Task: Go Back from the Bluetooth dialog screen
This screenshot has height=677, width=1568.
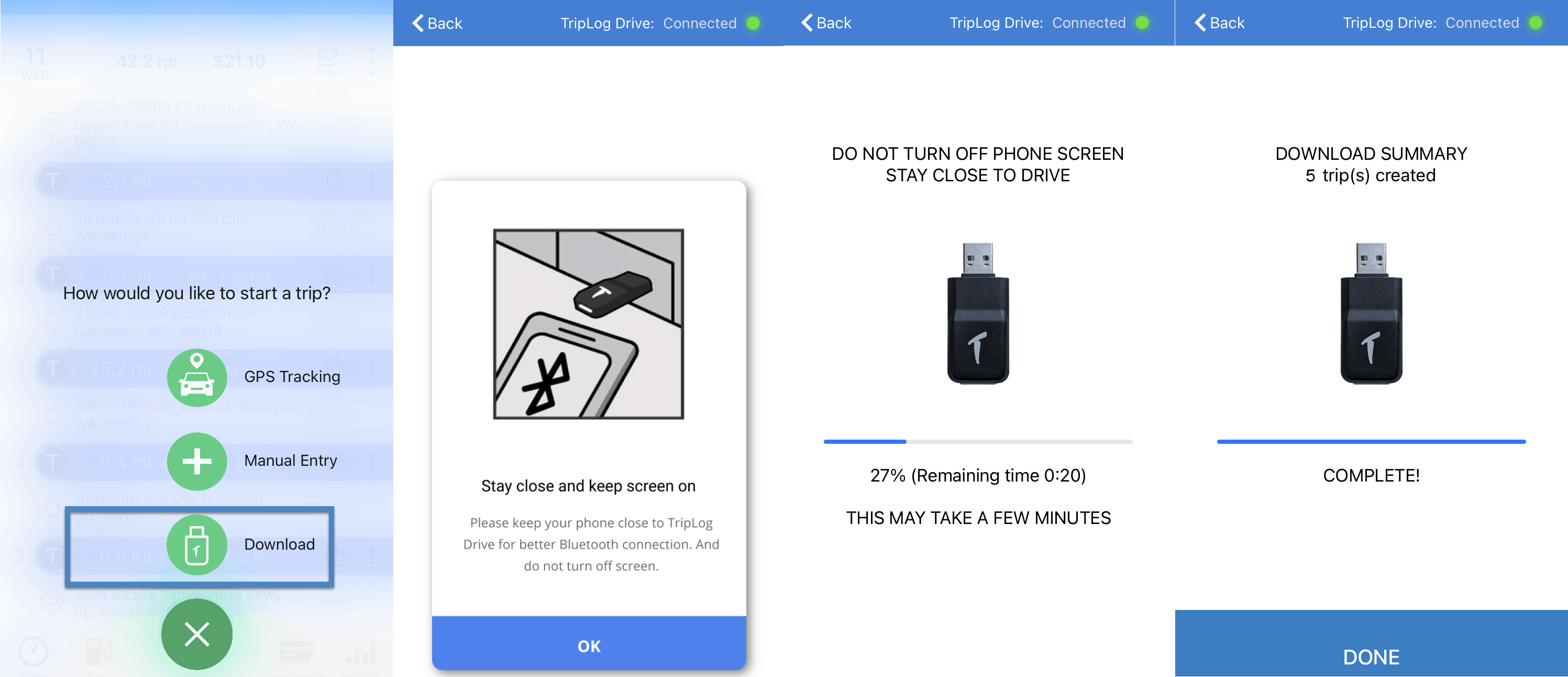Action: click(x=437, y=23)
